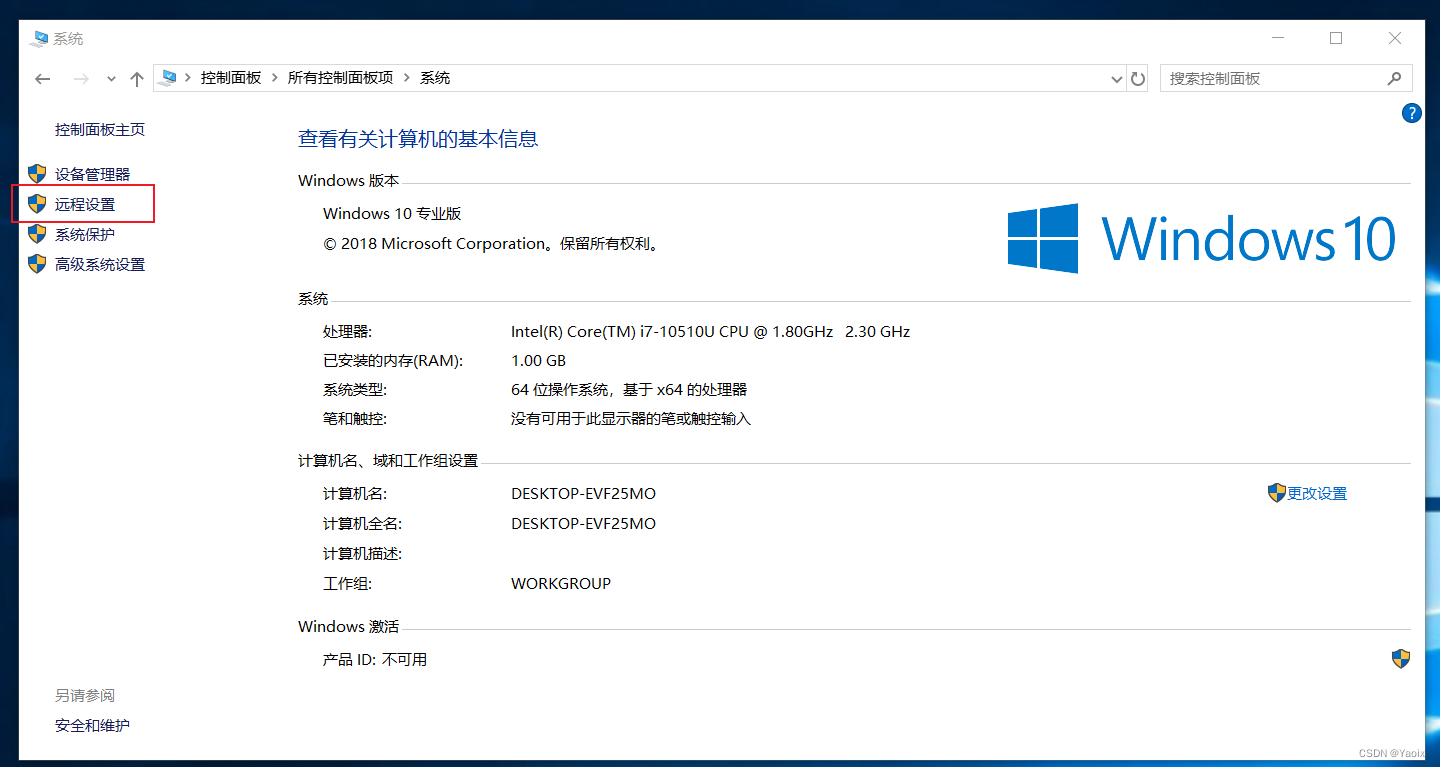Open help via blue question mark

(1411, 113)
